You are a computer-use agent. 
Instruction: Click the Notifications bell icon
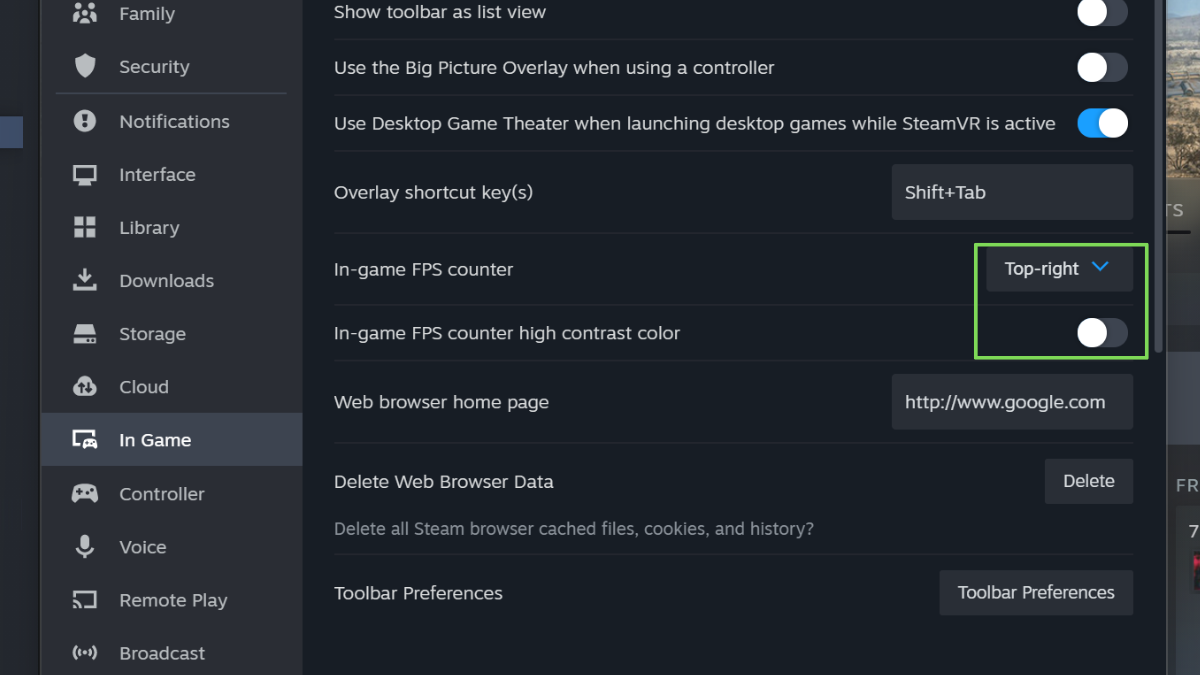click(x=85, y=121)
